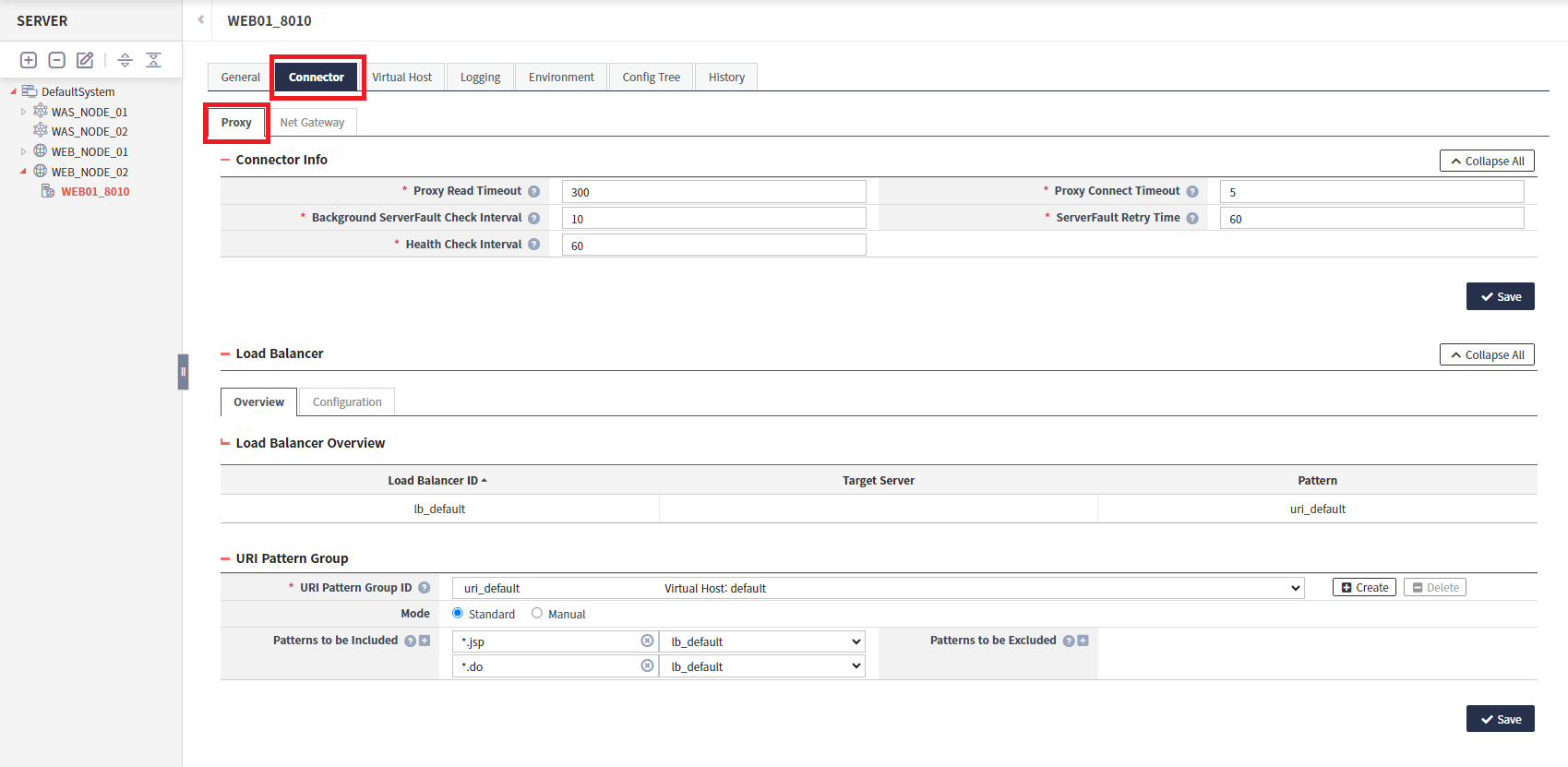The image size is (1568, 767).
Task: Click the expand all tree icon
Action: [x=126, y=60]
